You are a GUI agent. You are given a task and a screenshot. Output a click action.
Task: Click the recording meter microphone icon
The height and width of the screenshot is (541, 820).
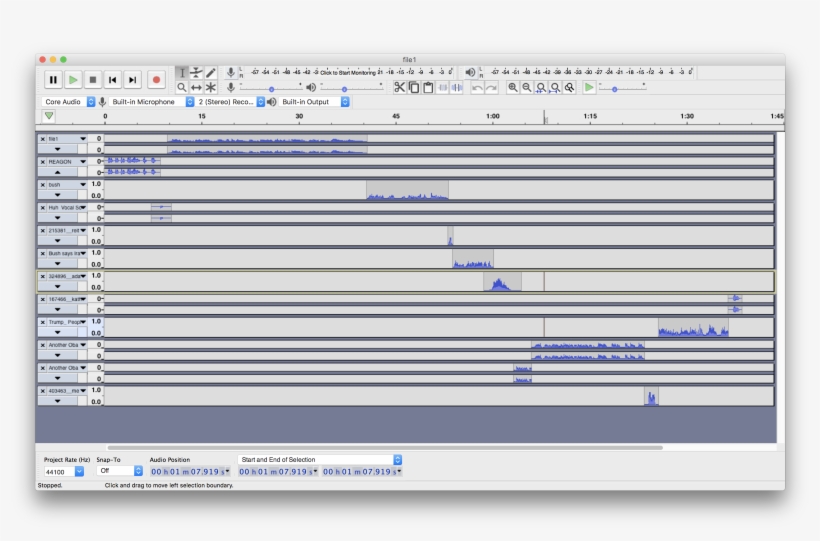click(231, 72)
